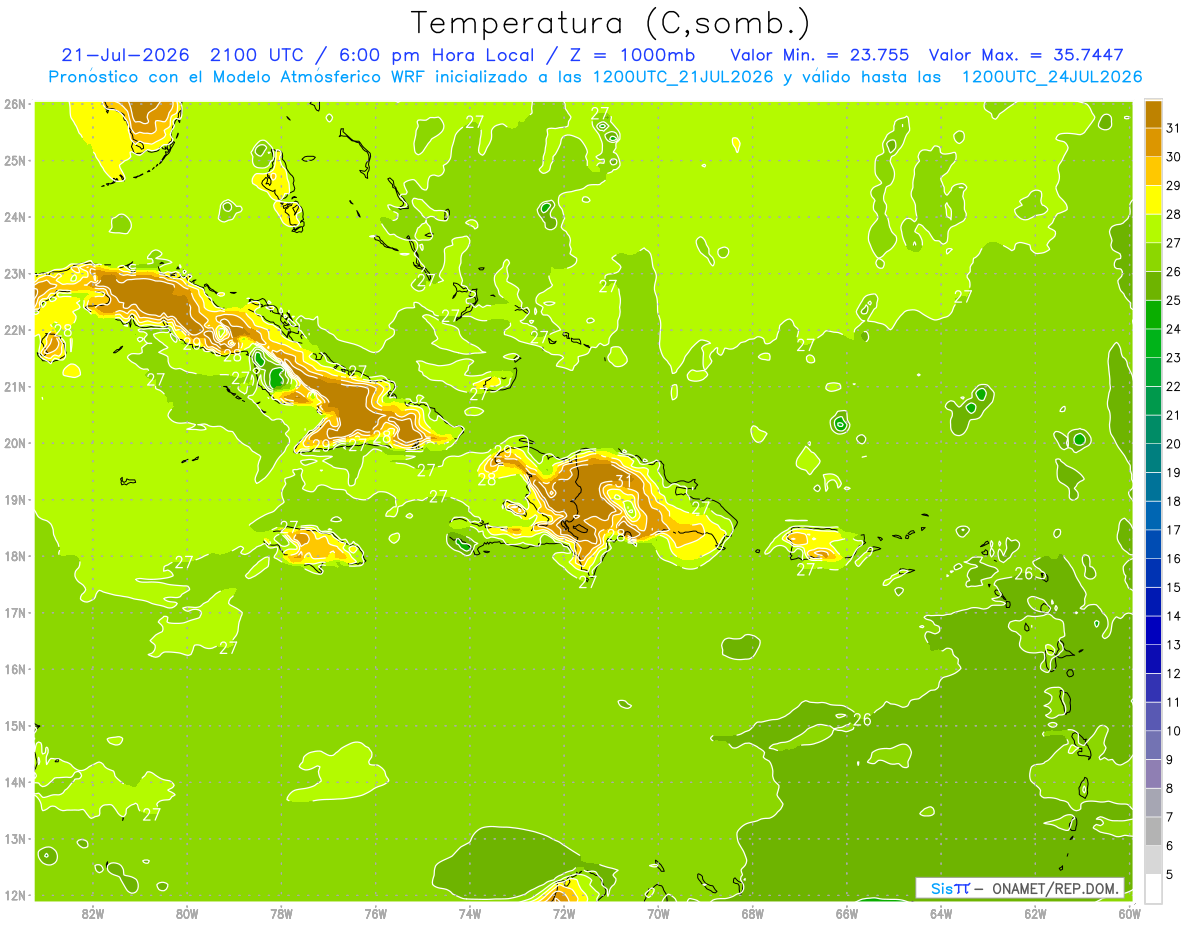The image size is (1200, 927).
Task: Click the 24N latitude axis label
Action: pos(15,217)
